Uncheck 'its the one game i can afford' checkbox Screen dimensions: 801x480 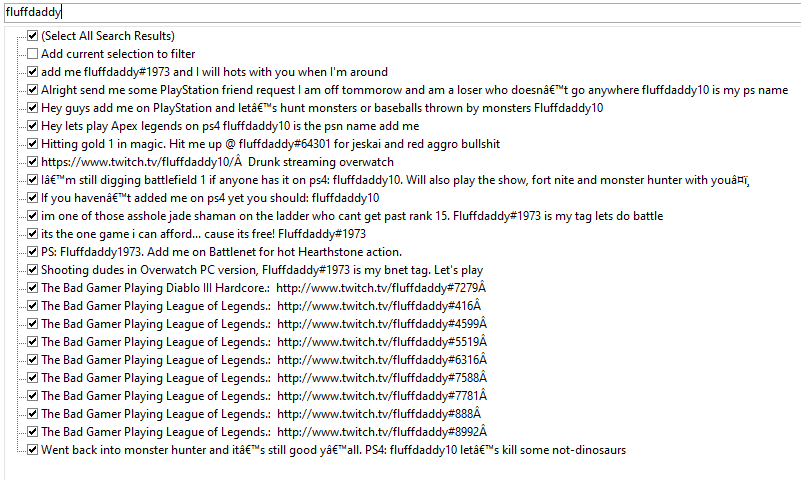pyautogui.click(x=33, y=234)
